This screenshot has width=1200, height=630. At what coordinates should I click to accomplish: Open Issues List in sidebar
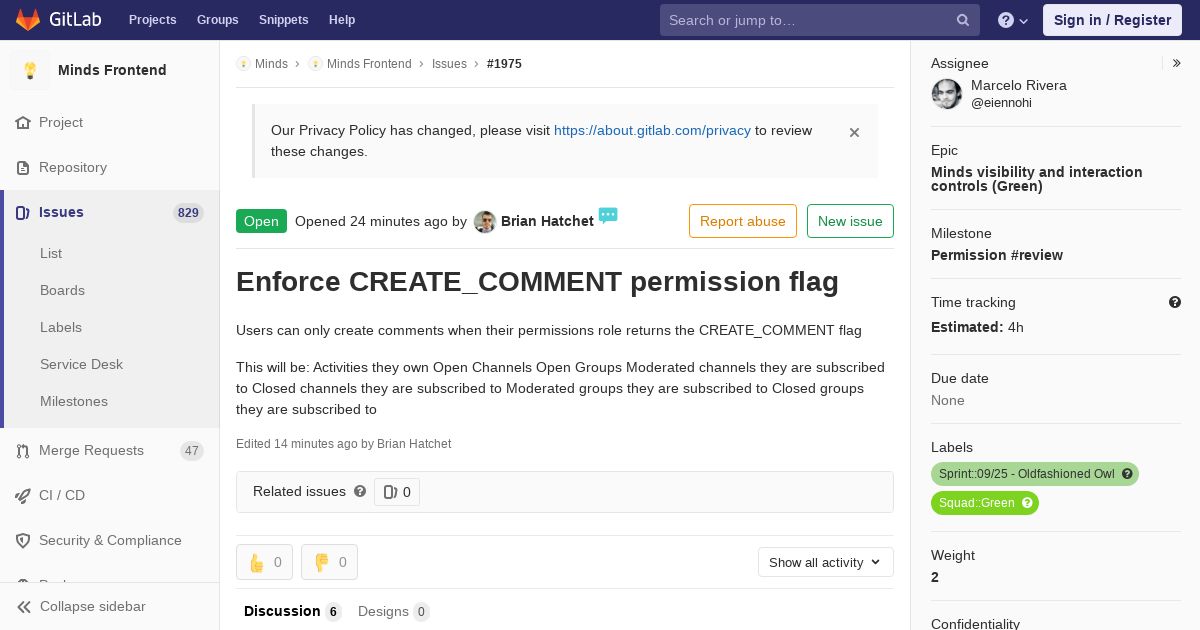tap(51, 254)
